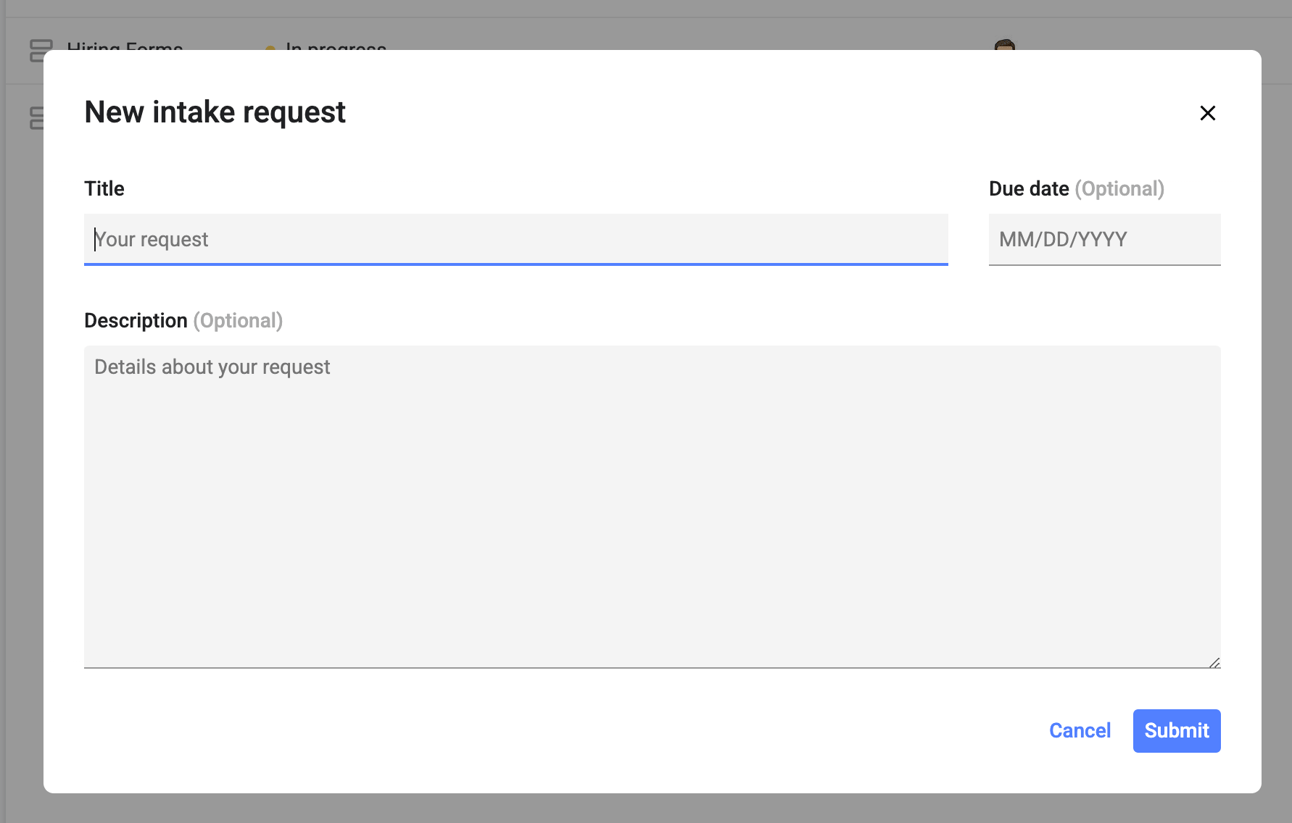Click the second form icon in the background list
The width and height of the screenshot is (1292, 823).
point(35,118)
